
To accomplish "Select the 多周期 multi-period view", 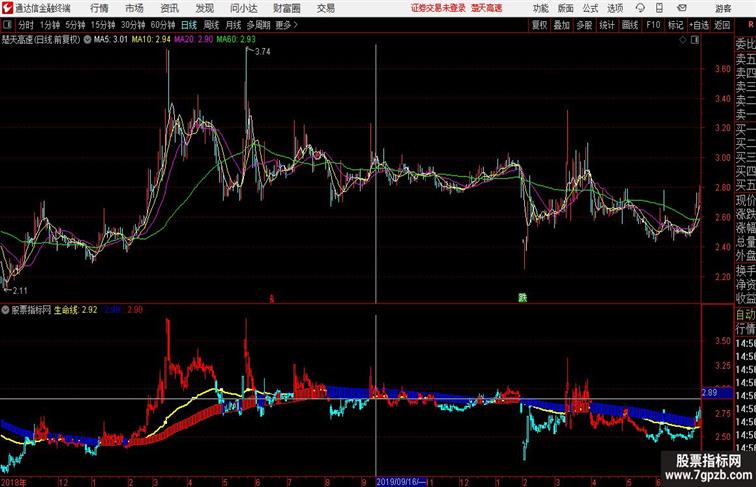I will pyautogui.click(x=258, y=25).
